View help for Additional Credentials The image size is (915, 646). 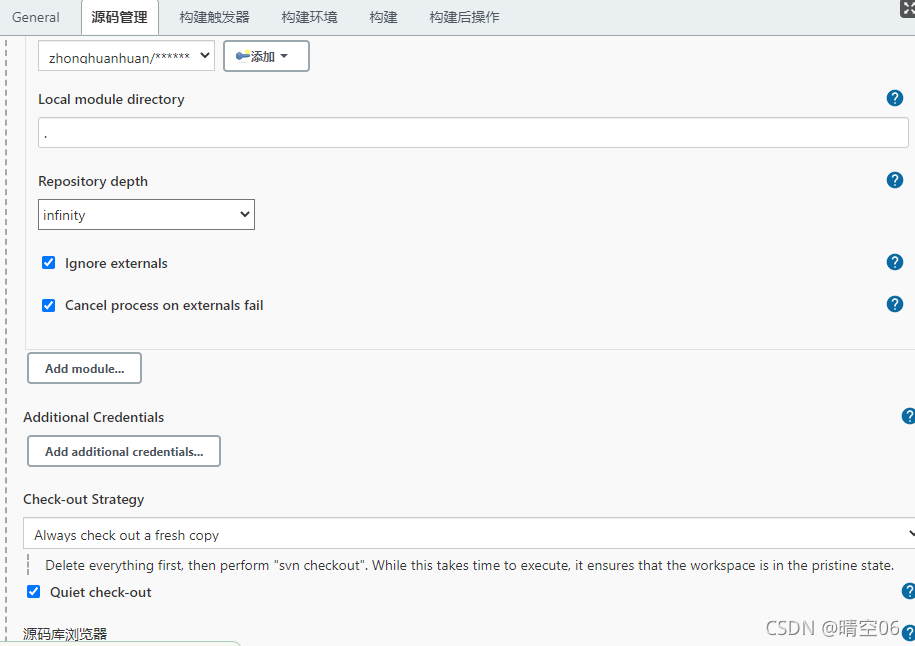coord(908,416)
